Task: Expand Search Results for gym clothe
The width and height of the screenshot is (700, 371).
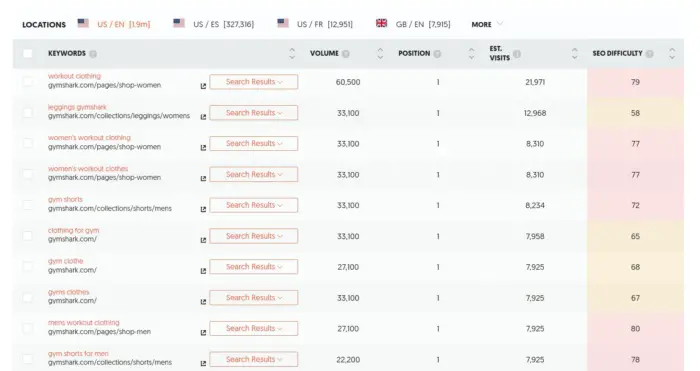Action: (x=254, y=267)
